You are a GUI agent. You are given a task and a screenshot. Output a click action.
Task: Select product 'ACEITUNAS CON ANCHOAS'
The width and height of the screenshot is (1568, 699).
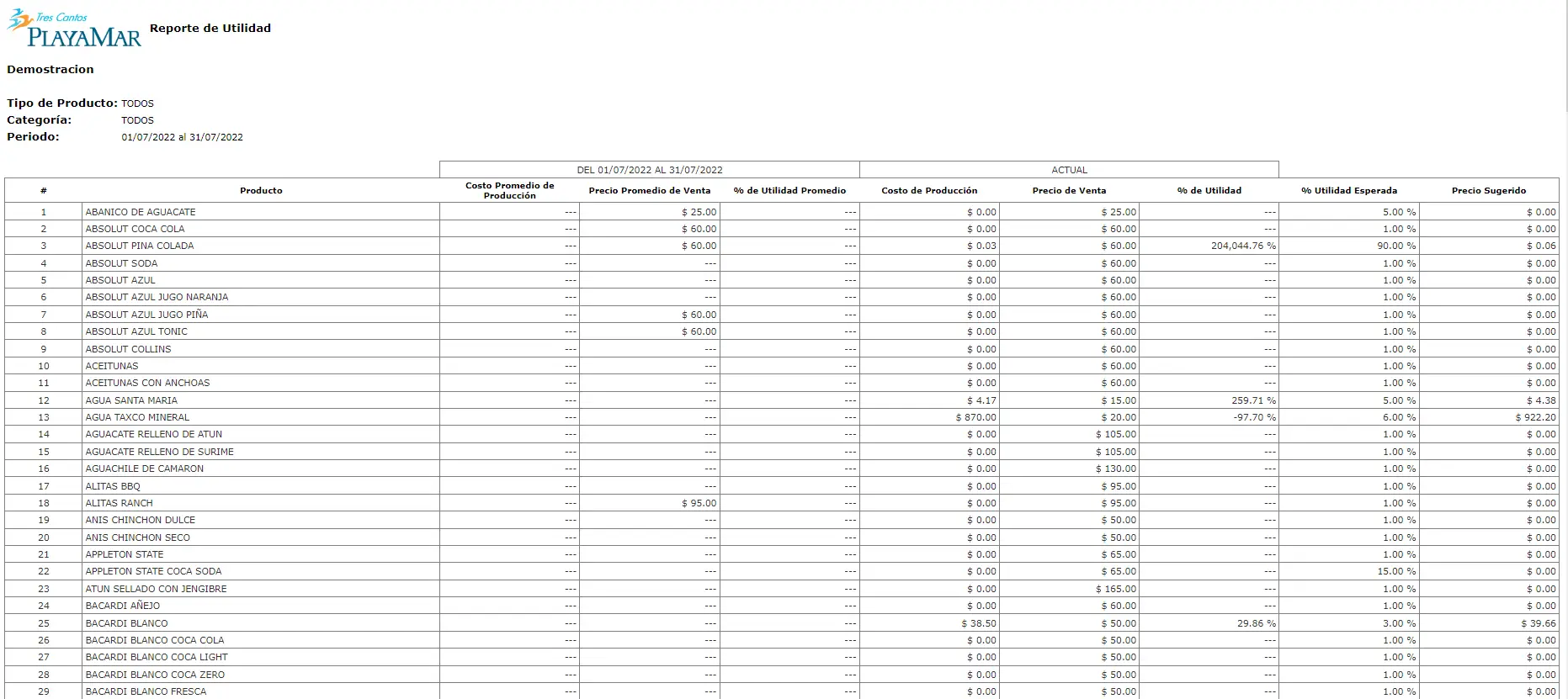click(147, 383)
